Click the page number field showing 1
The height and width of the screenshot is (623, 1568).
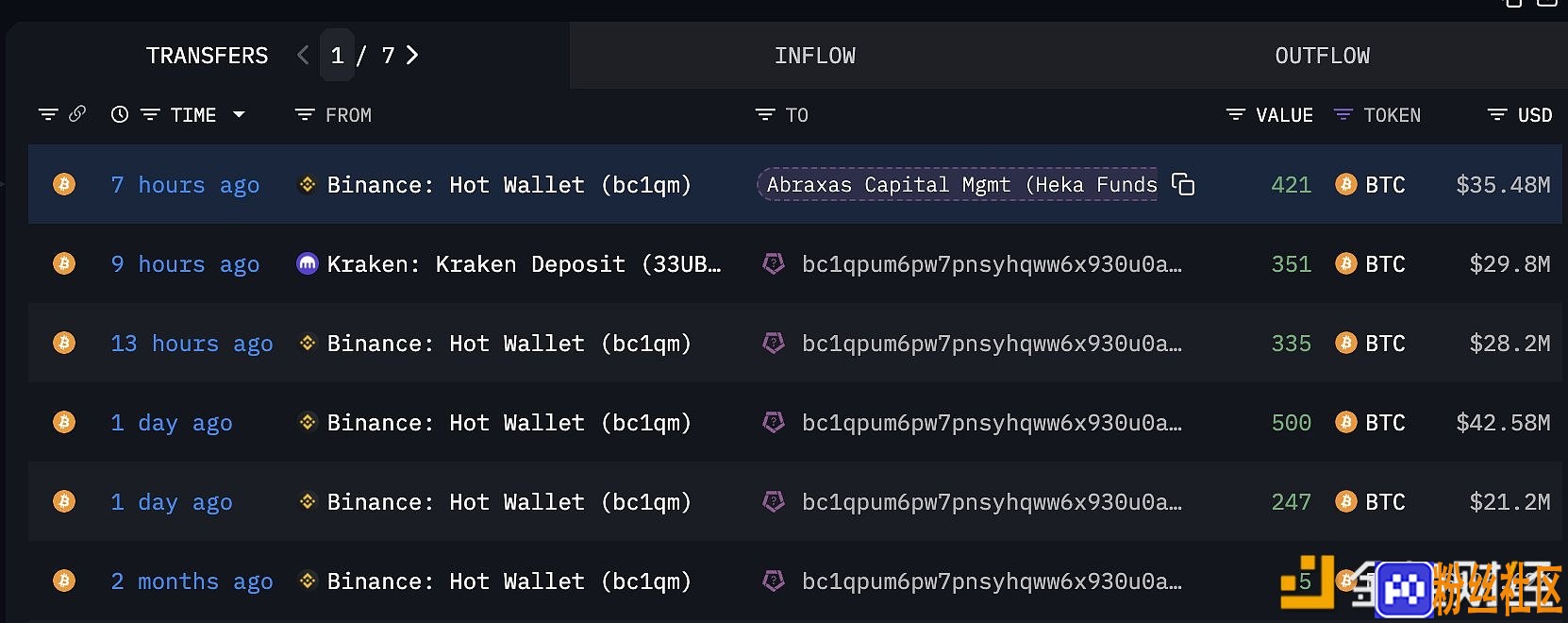point(337,56)
